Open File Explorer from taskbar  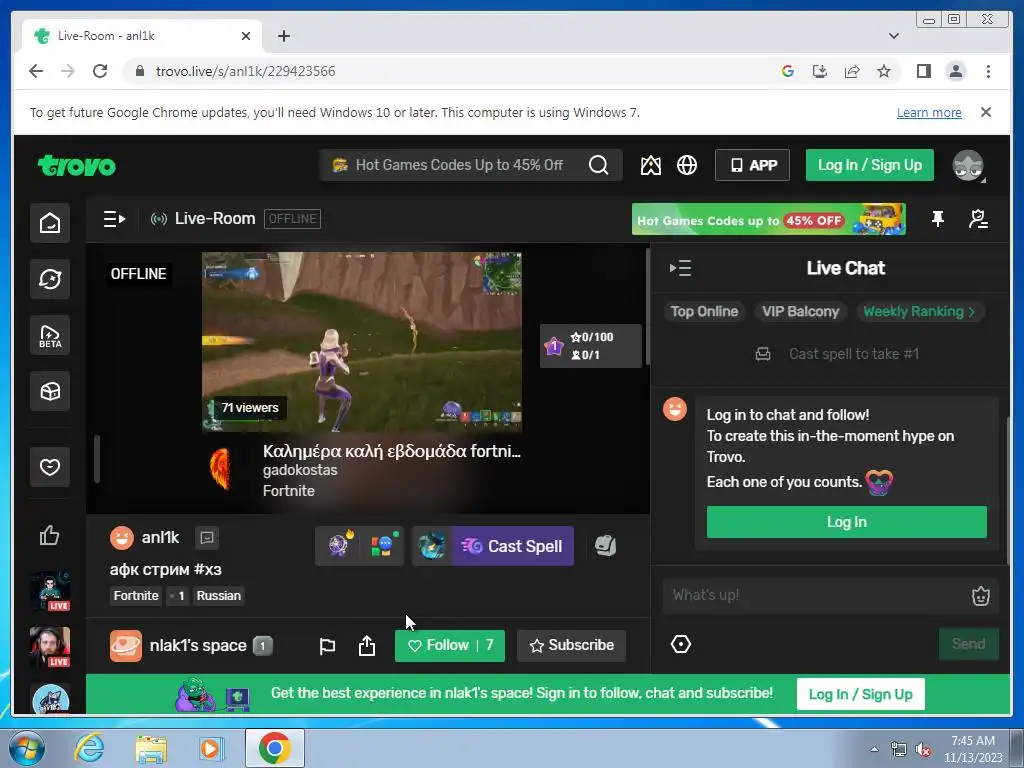coord(151,748)
